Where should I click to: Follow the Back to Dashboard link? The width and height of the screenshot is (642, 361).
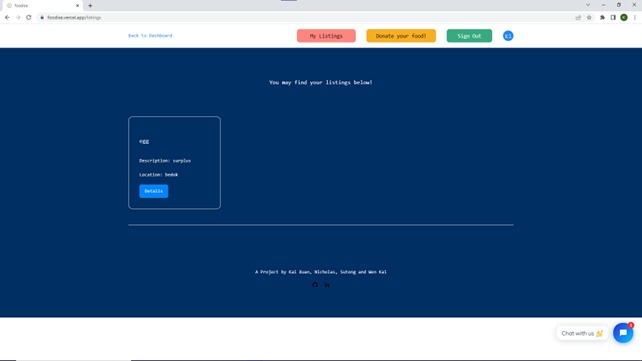point(150,36)
